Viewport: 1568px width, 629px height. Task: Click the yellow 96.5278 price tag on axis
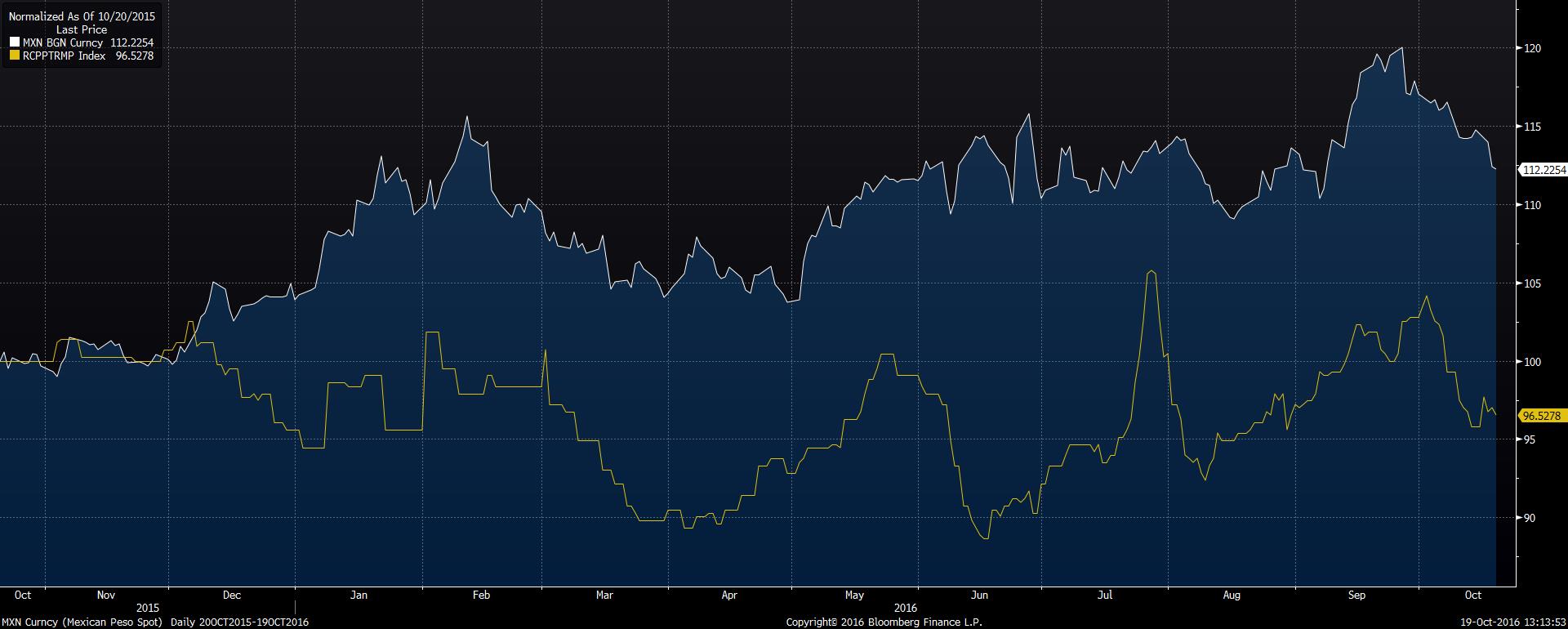[x=1542, y=416]
